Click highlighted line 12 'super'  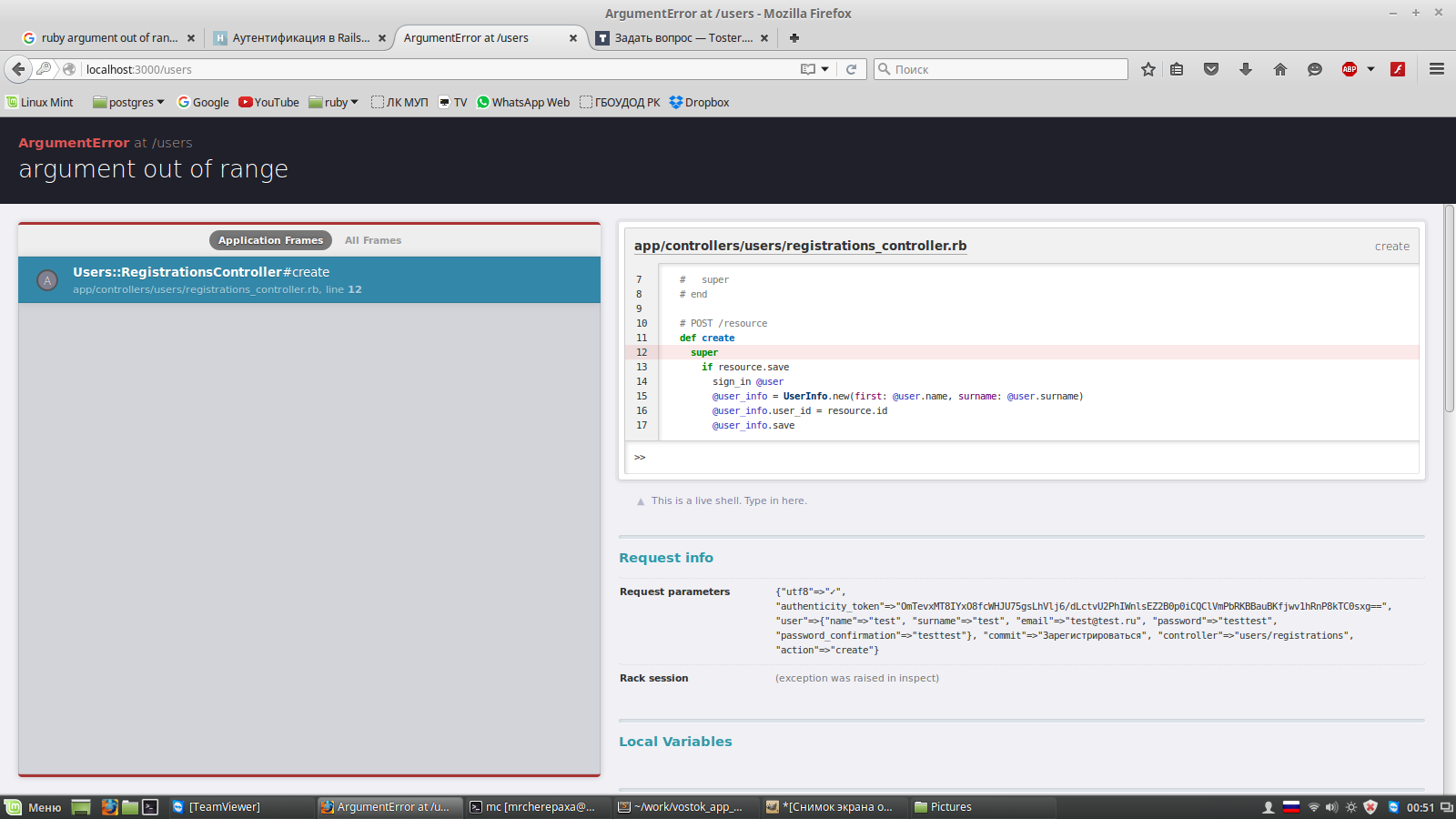(1022, 352)
